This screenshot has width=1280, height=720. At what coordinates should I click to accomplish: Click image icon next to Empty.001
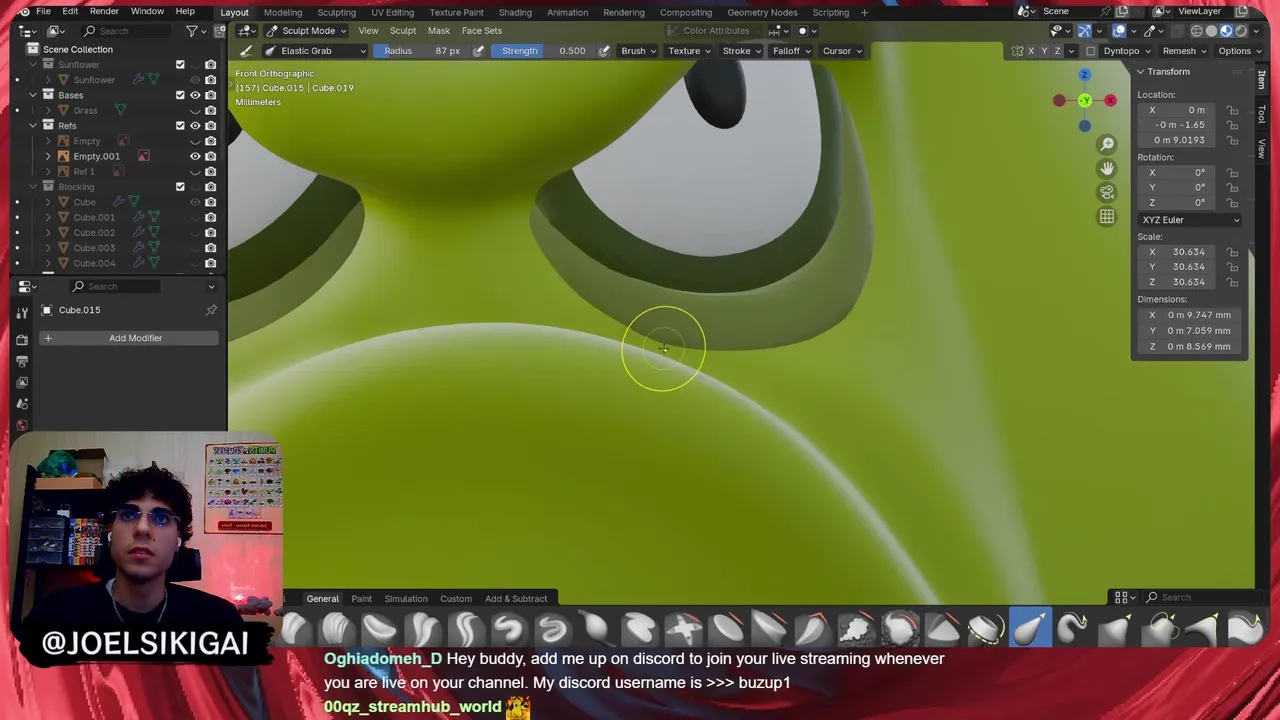tap(143, 156)
